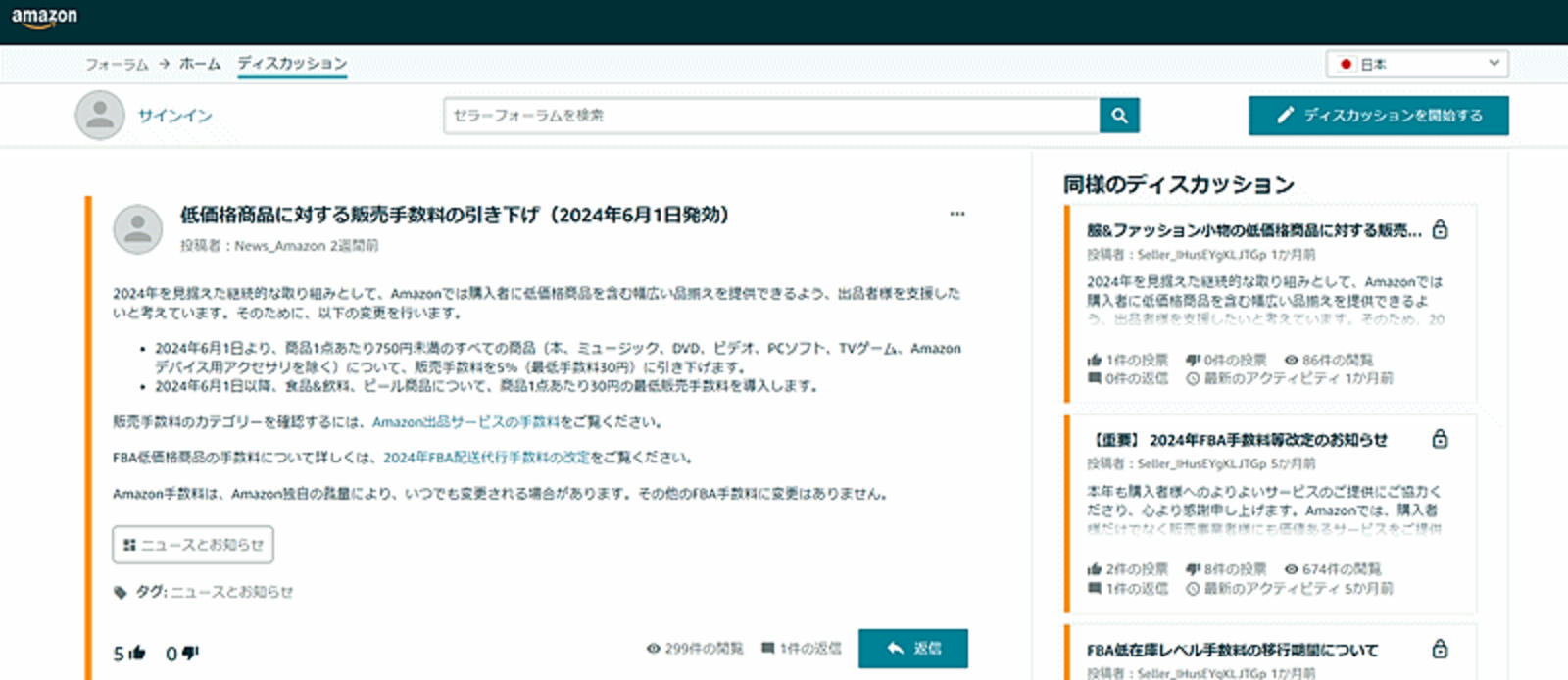Downvote the post with thumbs-down icon

pos(190,653)
